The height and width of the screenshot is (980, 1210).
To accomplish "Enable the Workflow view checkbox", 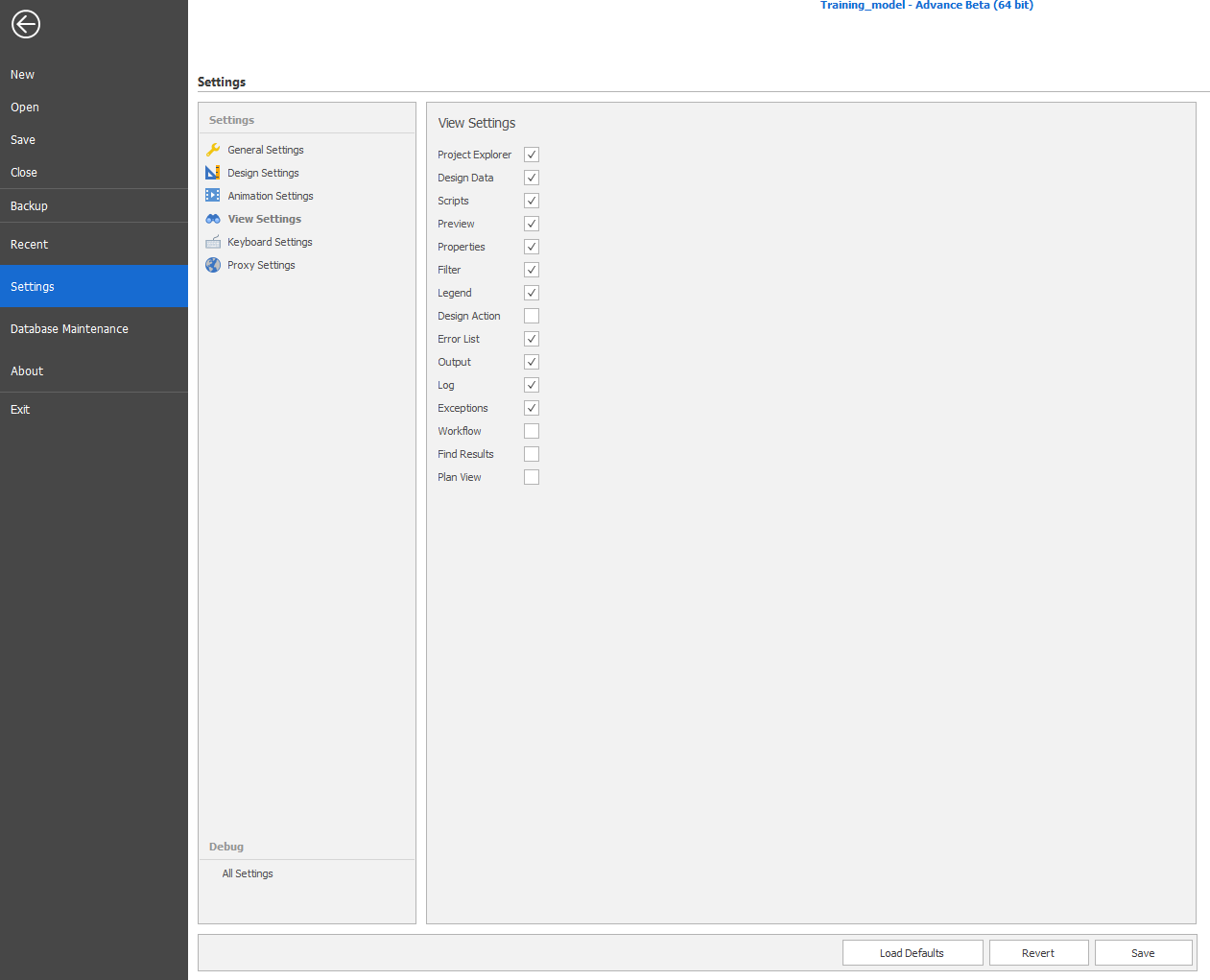I will 532,431.
